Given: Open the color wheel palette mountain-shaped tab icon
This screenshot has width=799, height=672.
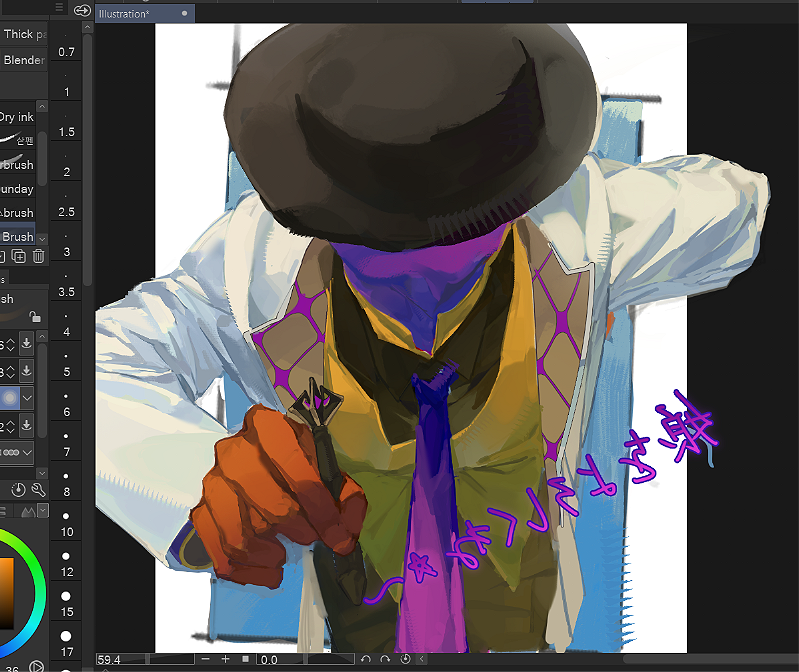Looking at the screenshot, I should [28, 511].
